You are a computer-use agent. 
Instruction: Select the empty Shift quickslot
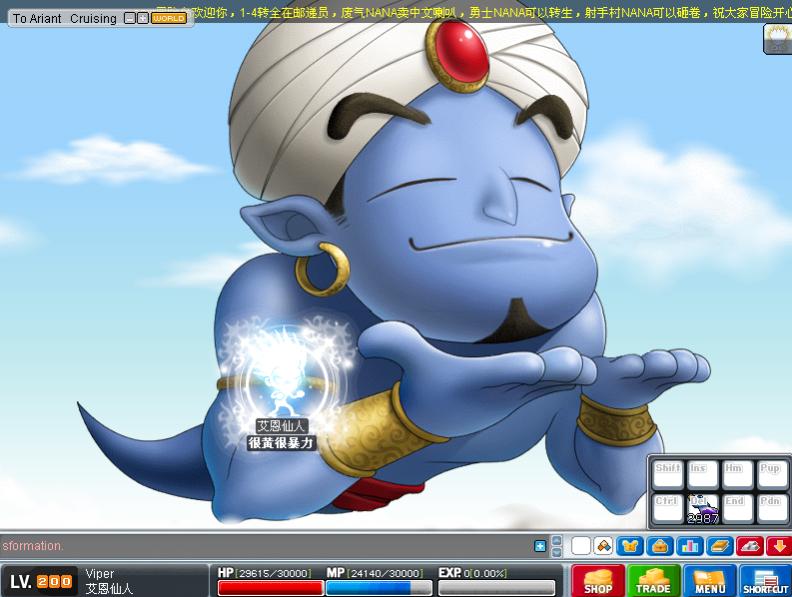667,474
